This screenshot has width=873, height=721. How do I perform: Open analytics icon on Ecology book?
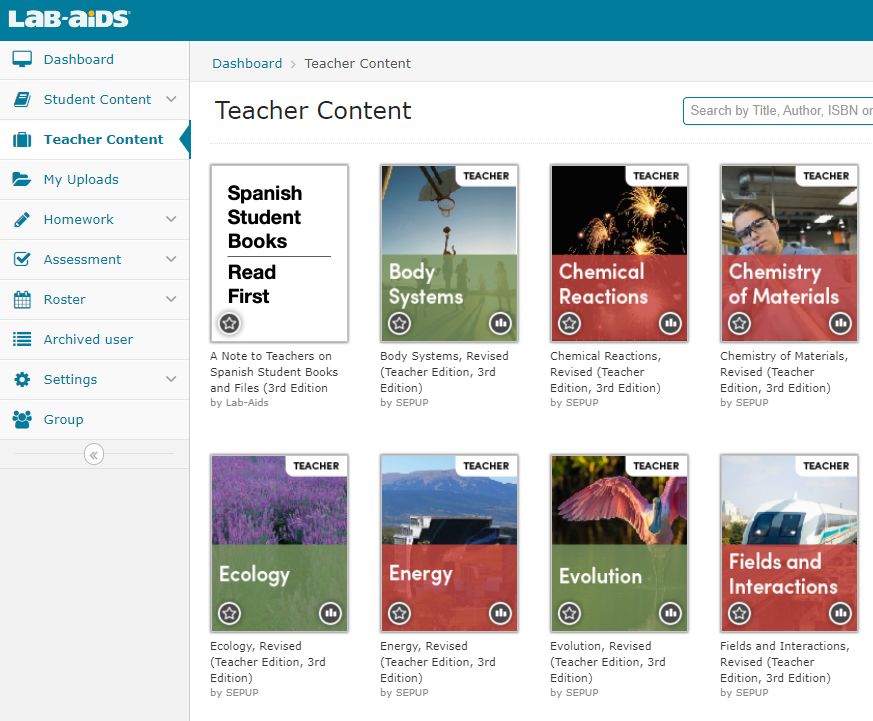(x=330, y=613)
